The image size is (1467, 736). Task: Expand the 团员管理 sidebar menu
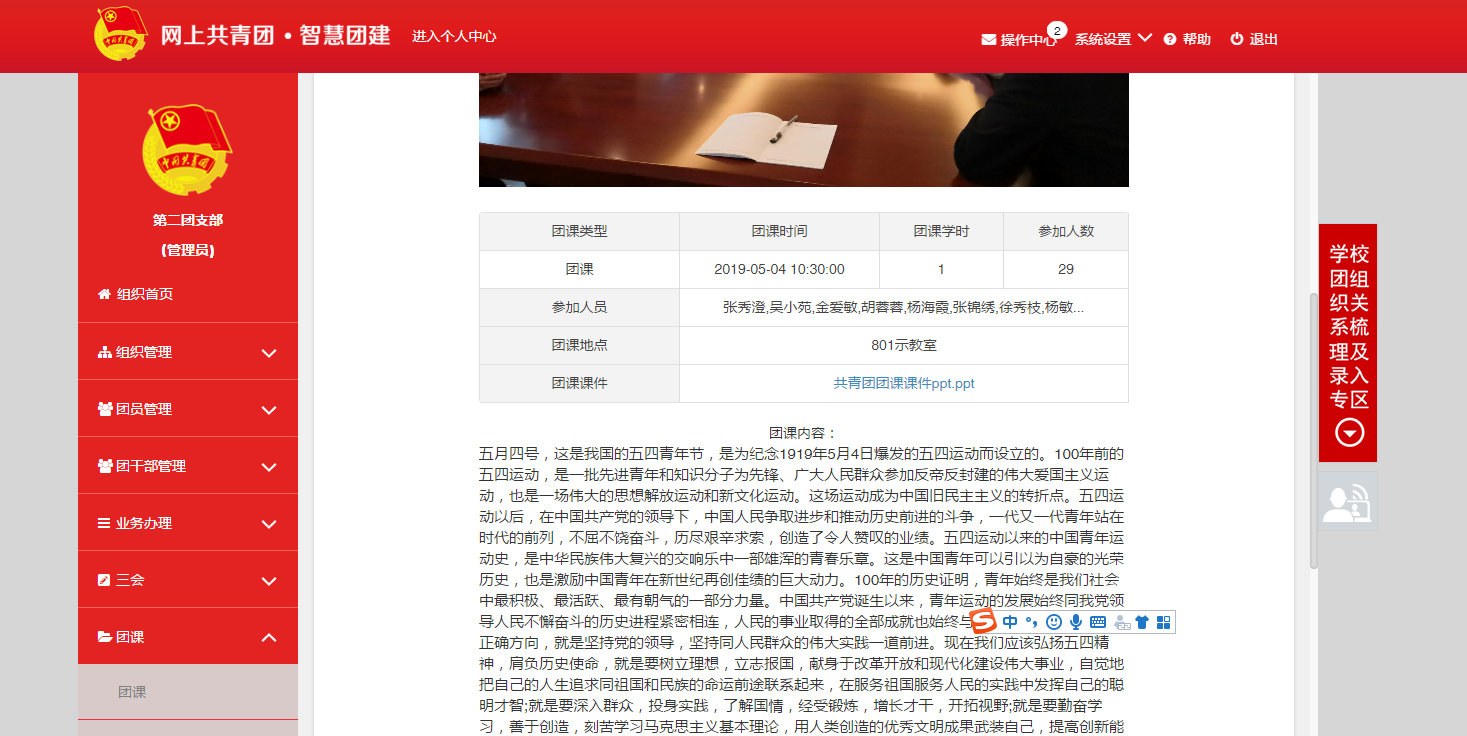[x=188, y=409]
